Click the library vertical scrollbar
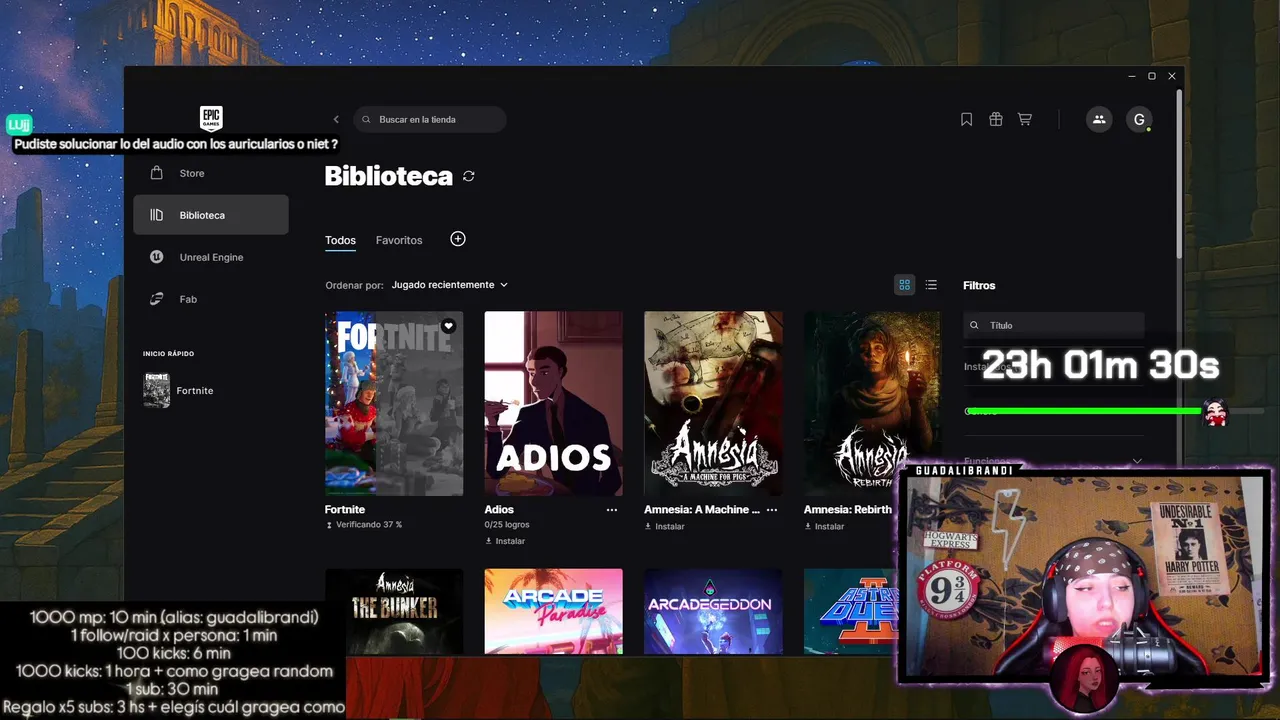1280x720 pixels. tap(1179, 175)
